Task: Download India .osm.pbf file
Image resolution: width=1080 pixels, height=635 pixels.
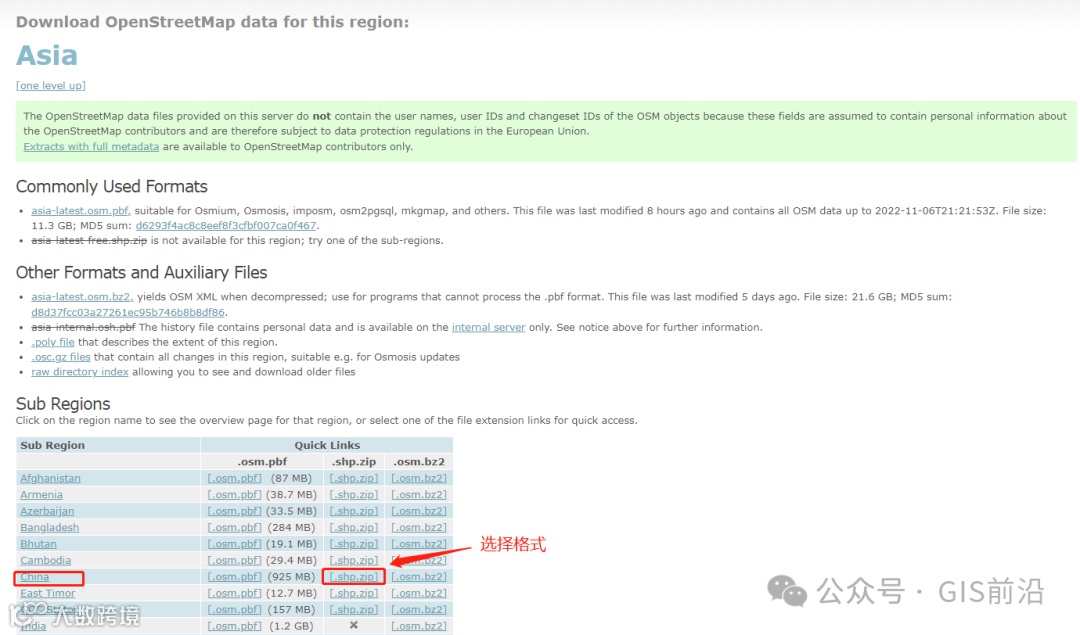Action: tap(235, 626)
